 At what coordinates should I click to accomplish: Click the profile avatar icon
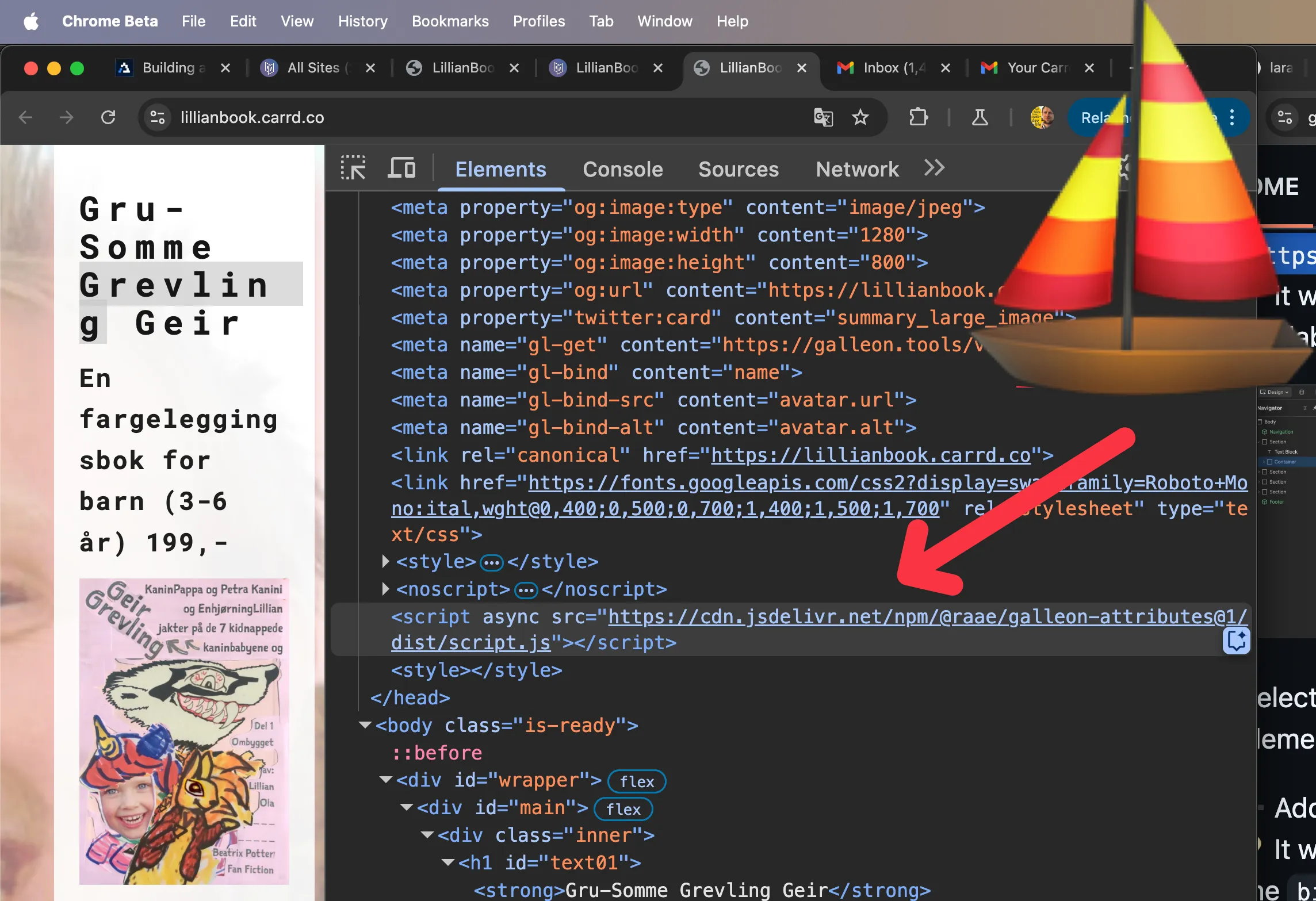1042,117
